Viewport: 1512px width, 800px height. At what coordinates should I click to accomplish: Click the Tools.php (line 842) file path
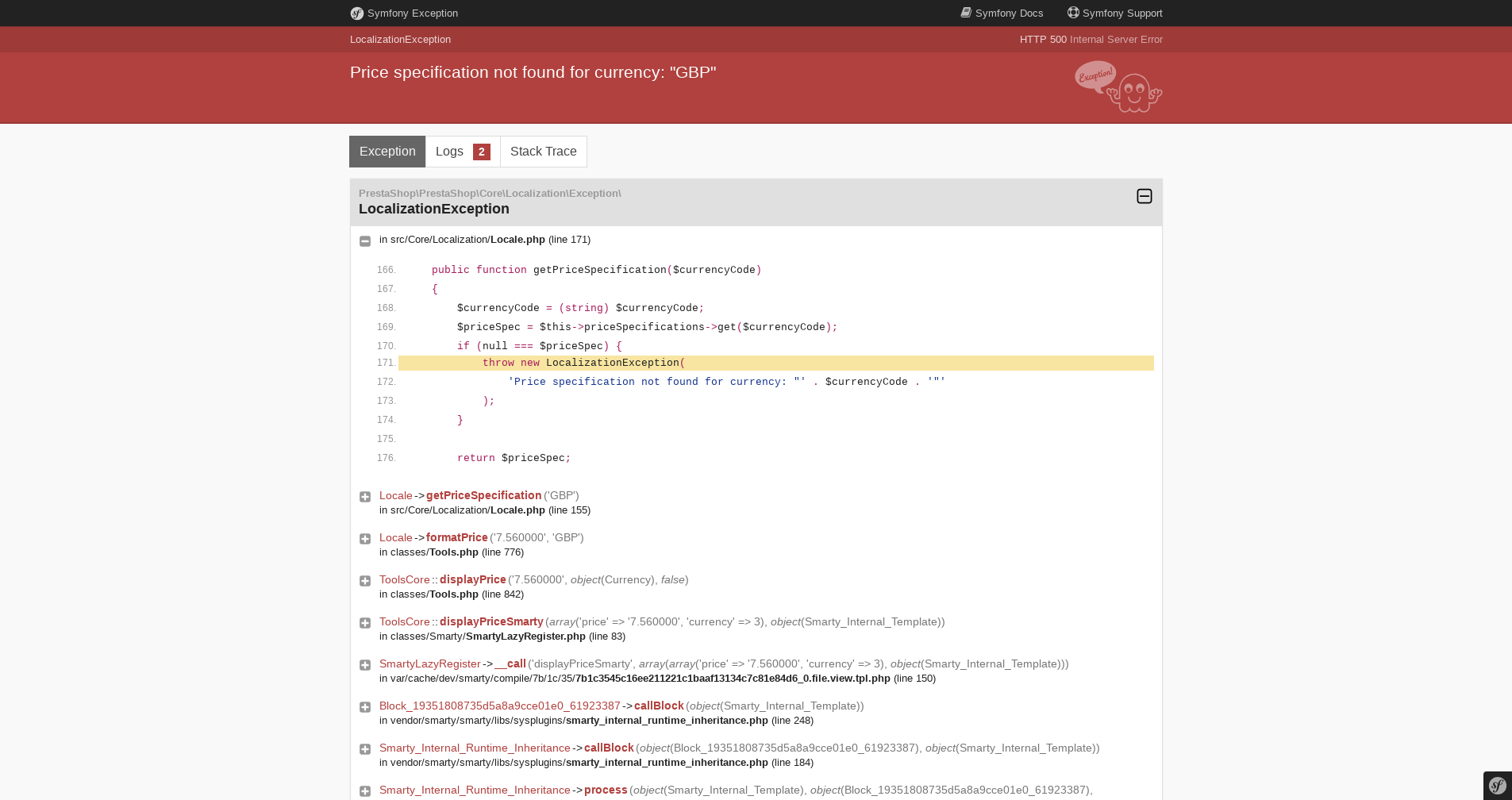click(452, 594)
